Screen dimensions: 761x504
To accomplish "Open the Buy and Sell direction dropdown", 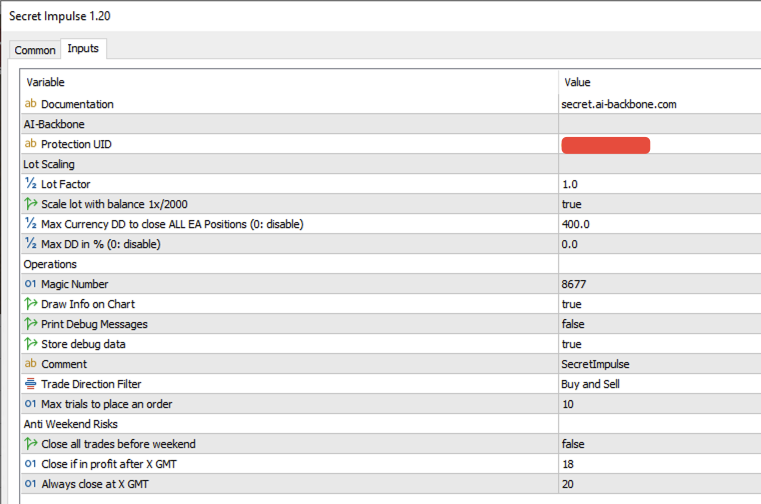I will (x=594, y=384).
